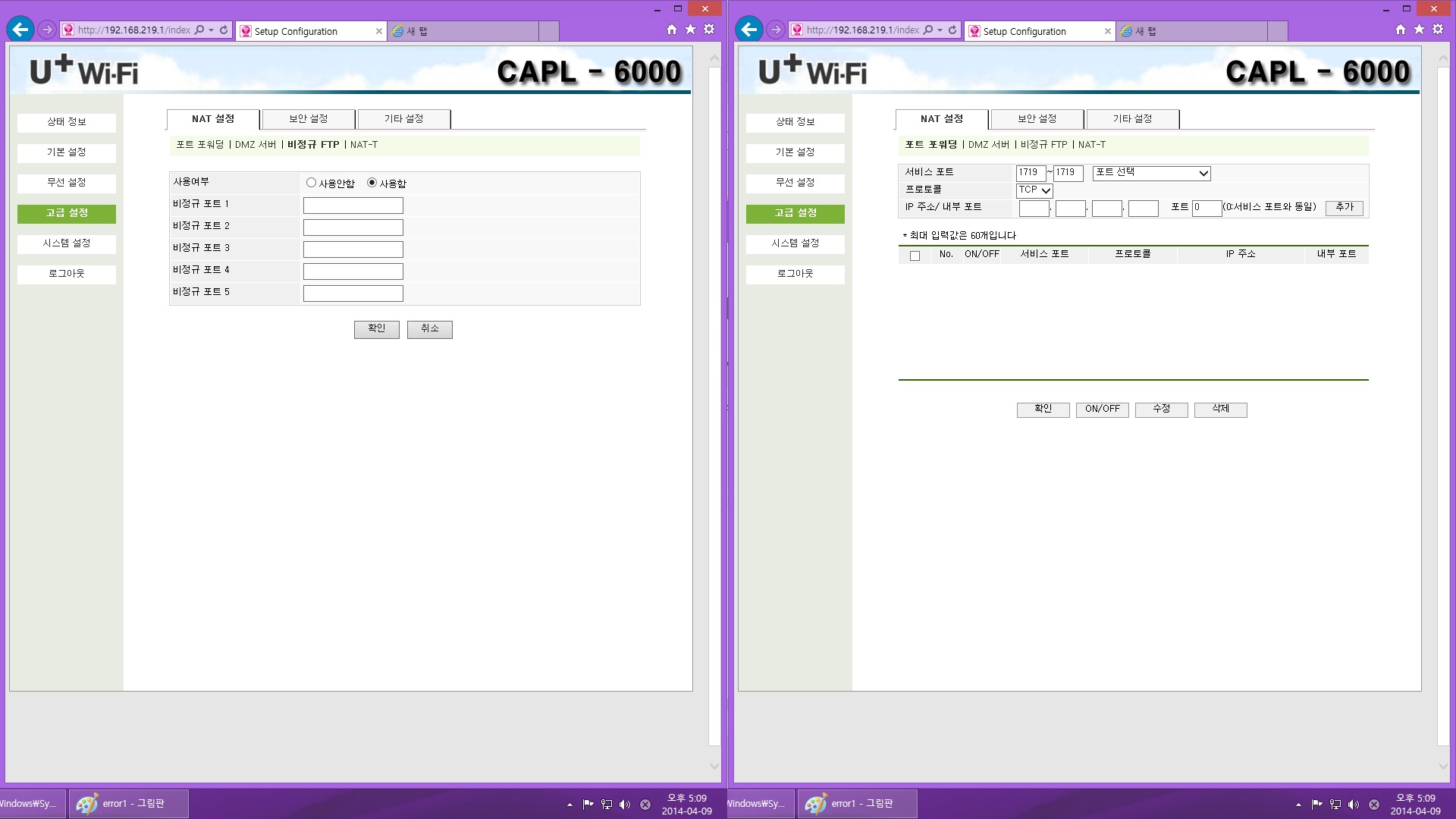Viewport: 1456px width, 819px height.
Task: Click 수정 button in right window
Action: click(x=1162, y=409)
